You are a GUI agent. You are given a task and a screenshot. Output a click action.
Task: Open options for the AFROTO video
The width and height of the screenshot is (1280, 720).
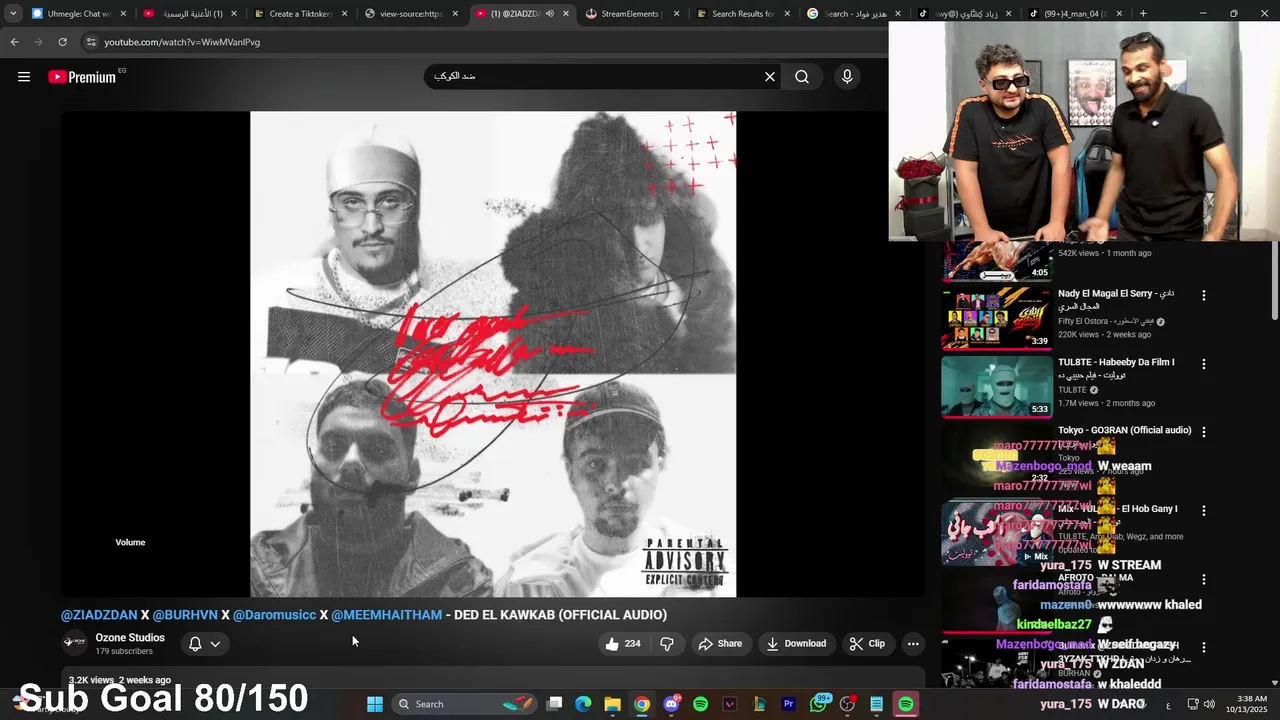[x=1204, y=579]
